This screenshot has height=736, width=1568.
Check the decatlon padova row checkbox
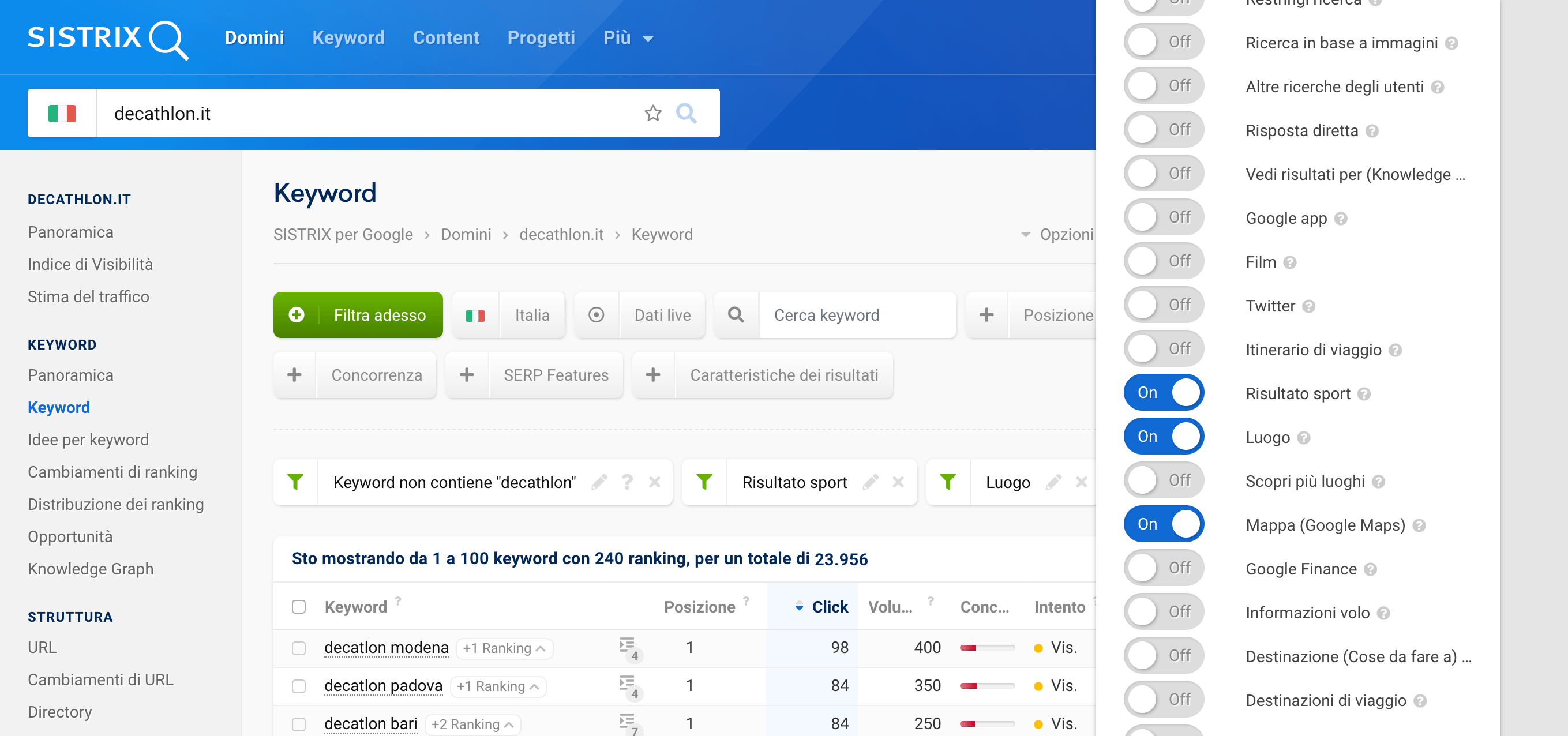click(298, 687)
